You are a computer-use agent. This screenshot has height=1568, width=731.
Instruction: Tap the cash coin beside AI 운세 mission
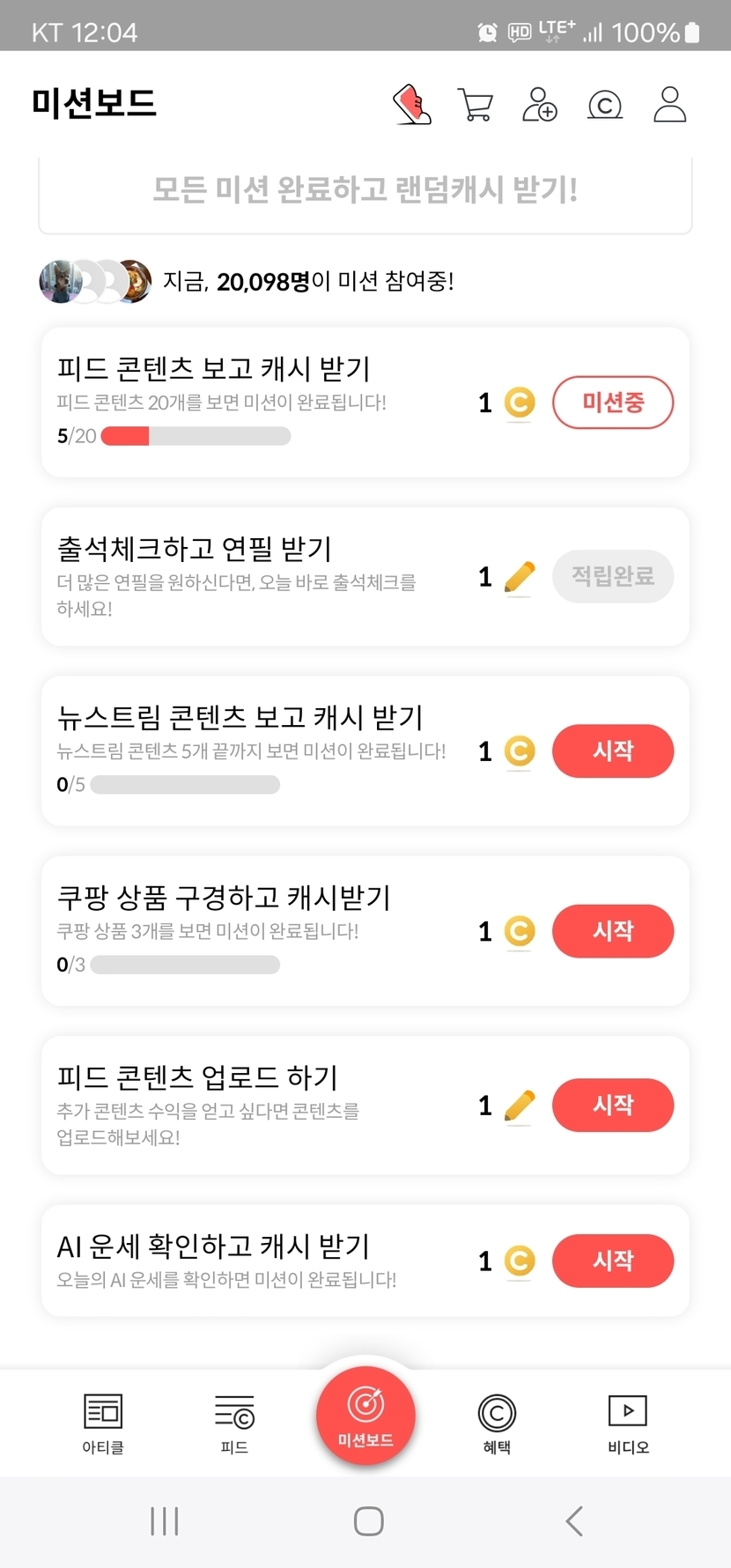pos(520,1261)
